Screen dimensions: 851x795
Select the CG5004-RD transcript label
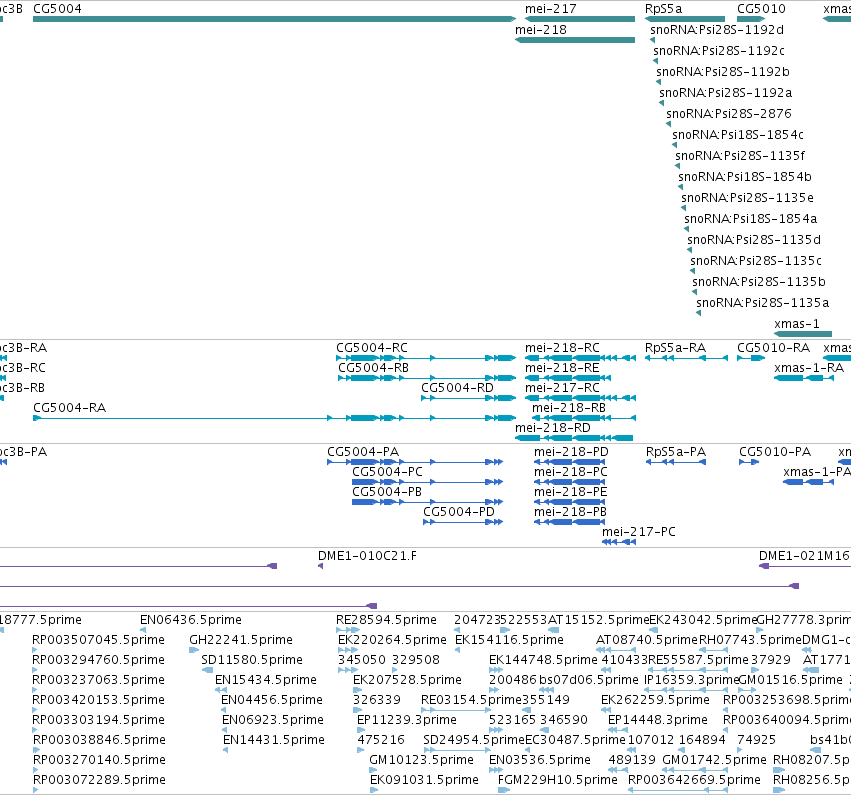(x=458, y=388)
